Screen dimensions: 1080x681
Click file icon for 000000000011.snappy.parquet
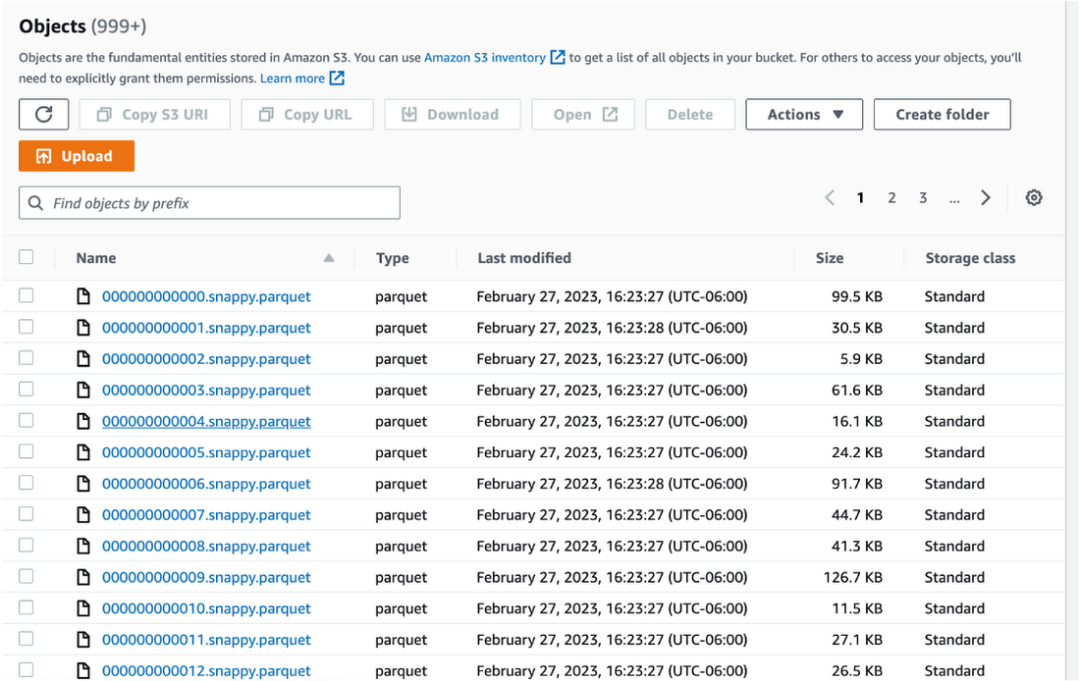83,640
